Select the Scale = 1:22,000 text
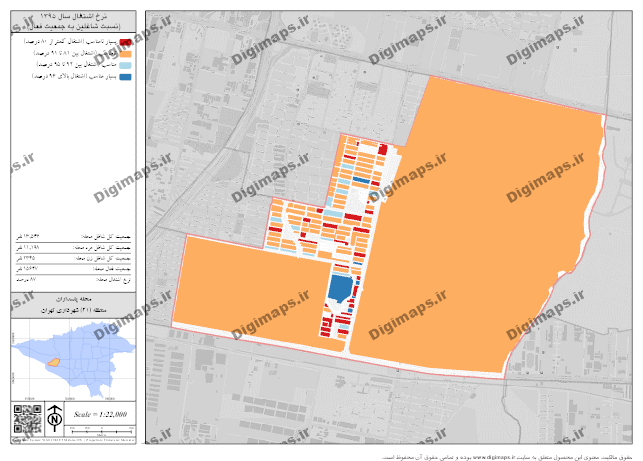 [x=100, y=414]
